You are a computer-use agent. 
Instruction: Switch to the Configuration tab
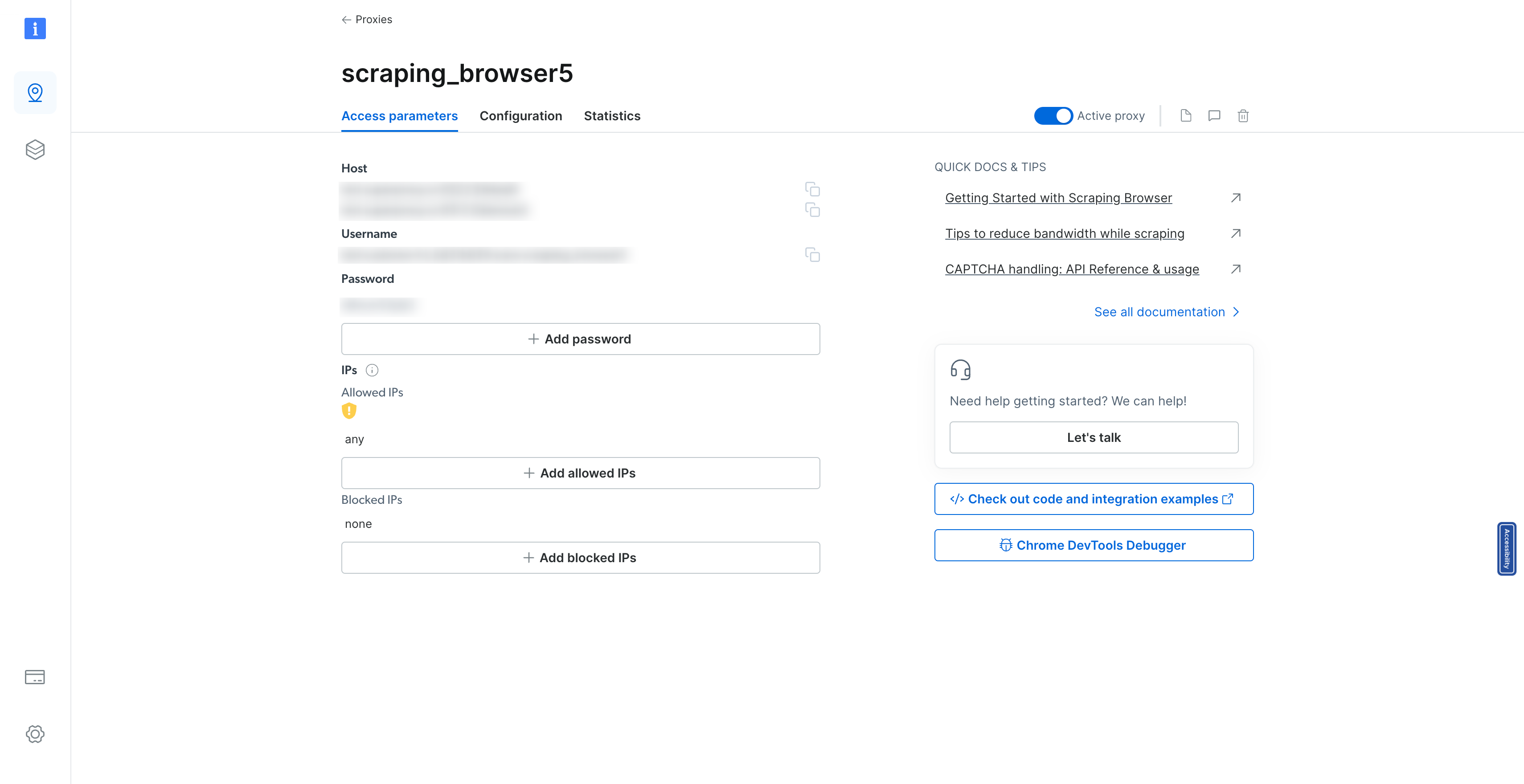click(520, 115)
